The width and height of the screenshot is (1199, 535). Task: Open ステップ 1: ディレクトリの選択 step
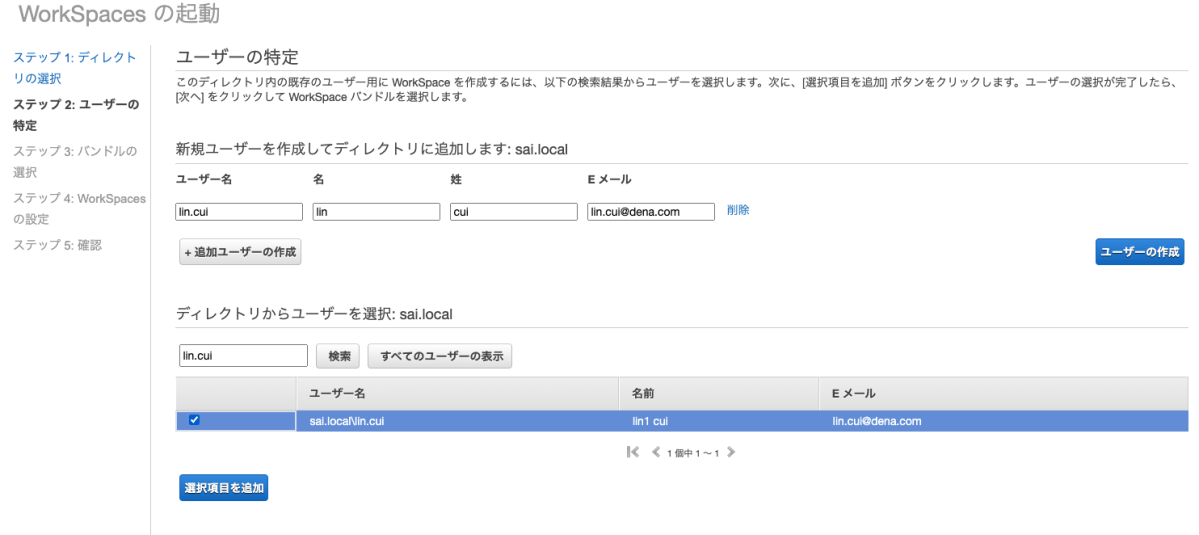75,68
